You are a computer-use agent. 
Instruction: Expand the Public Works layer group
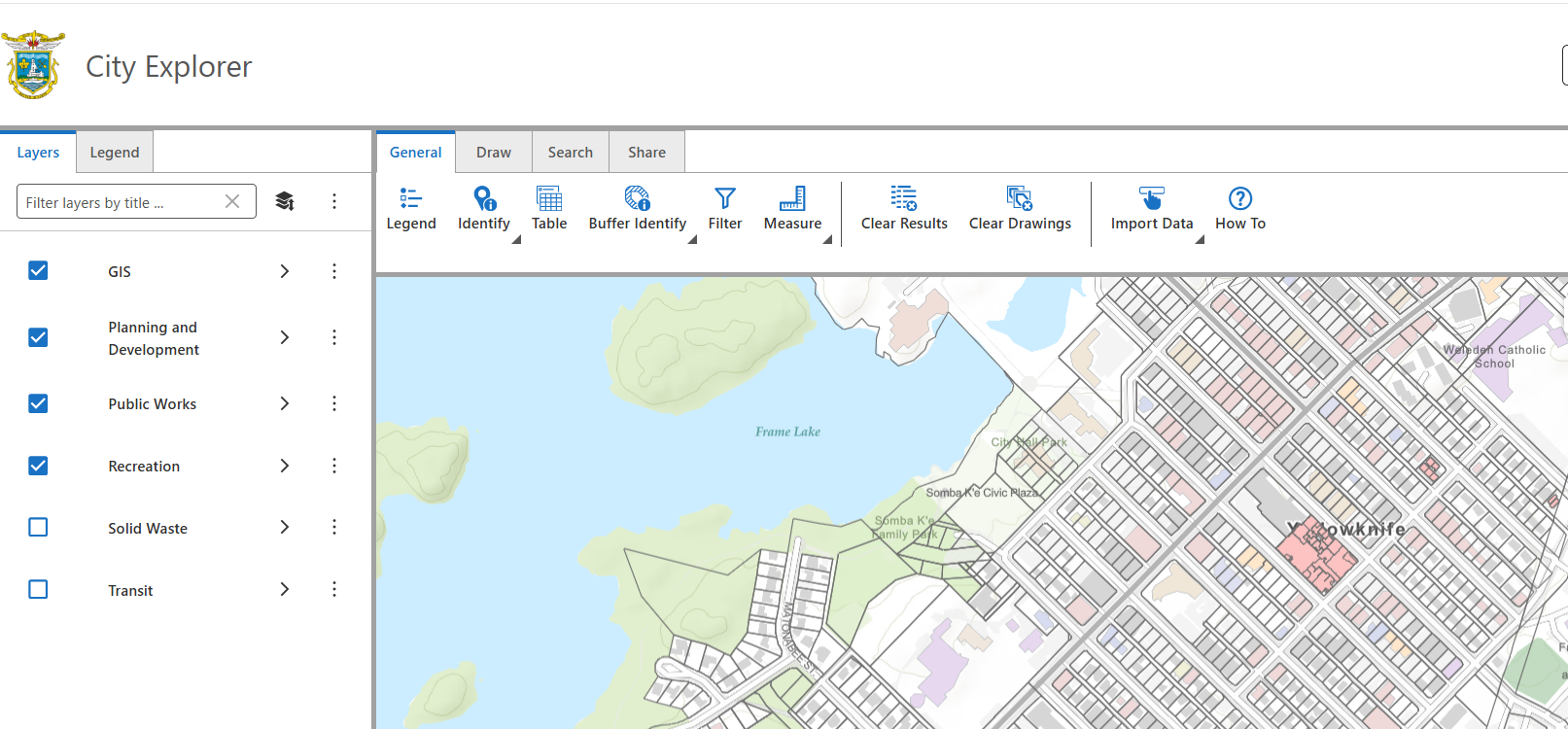[285, 403]
